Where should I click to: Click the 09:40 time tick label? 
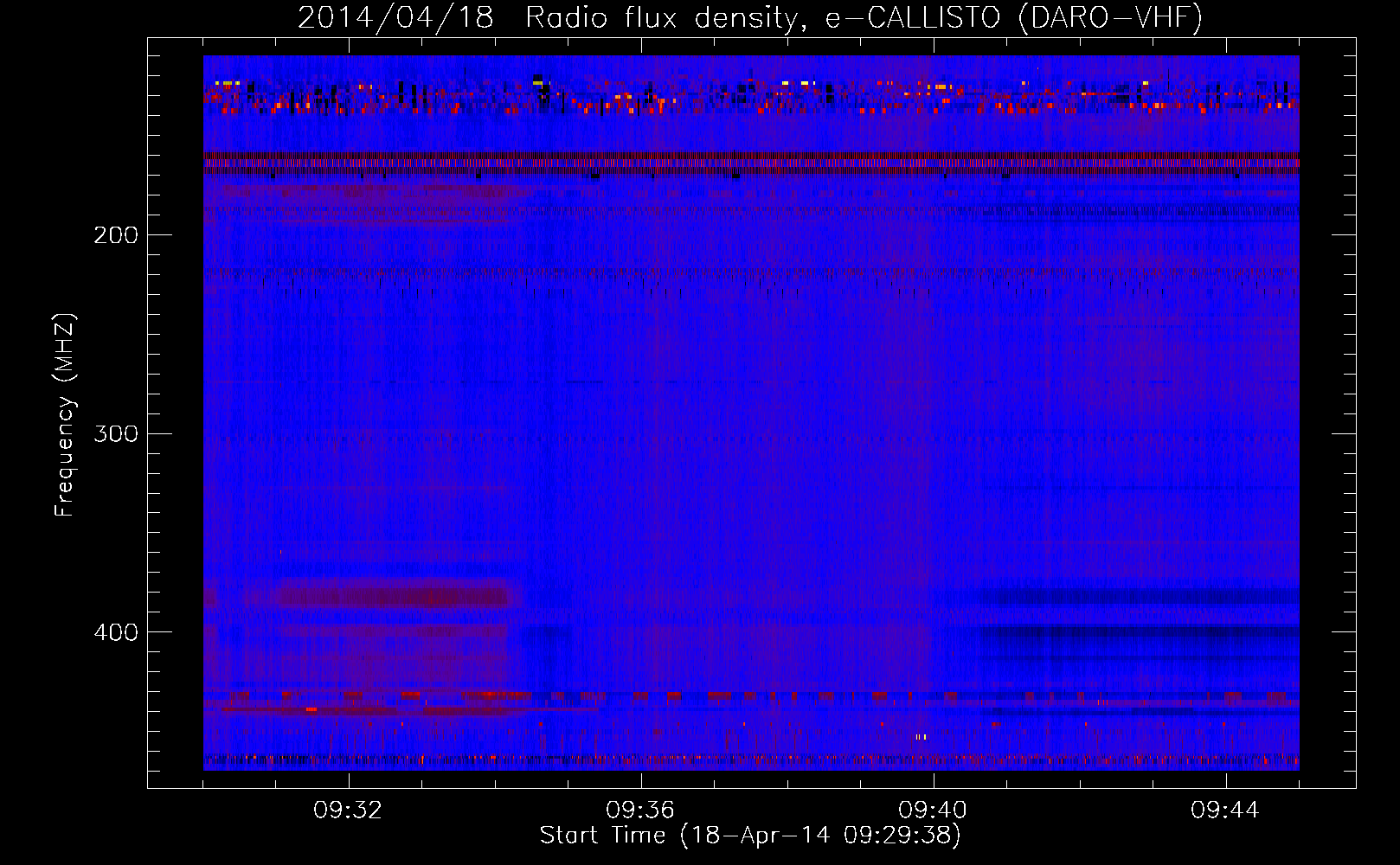point(934,811)
